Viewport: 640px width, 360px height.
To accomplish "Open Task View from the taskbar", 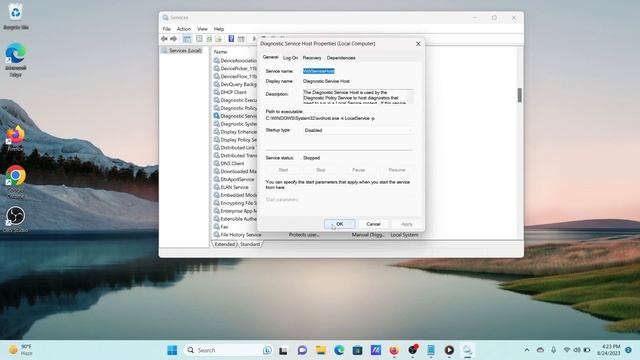I will click(283, 350).
